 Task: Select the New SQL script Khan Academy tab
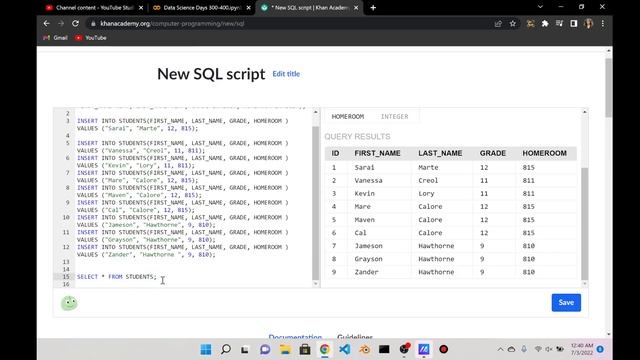(x=310, y=7)
